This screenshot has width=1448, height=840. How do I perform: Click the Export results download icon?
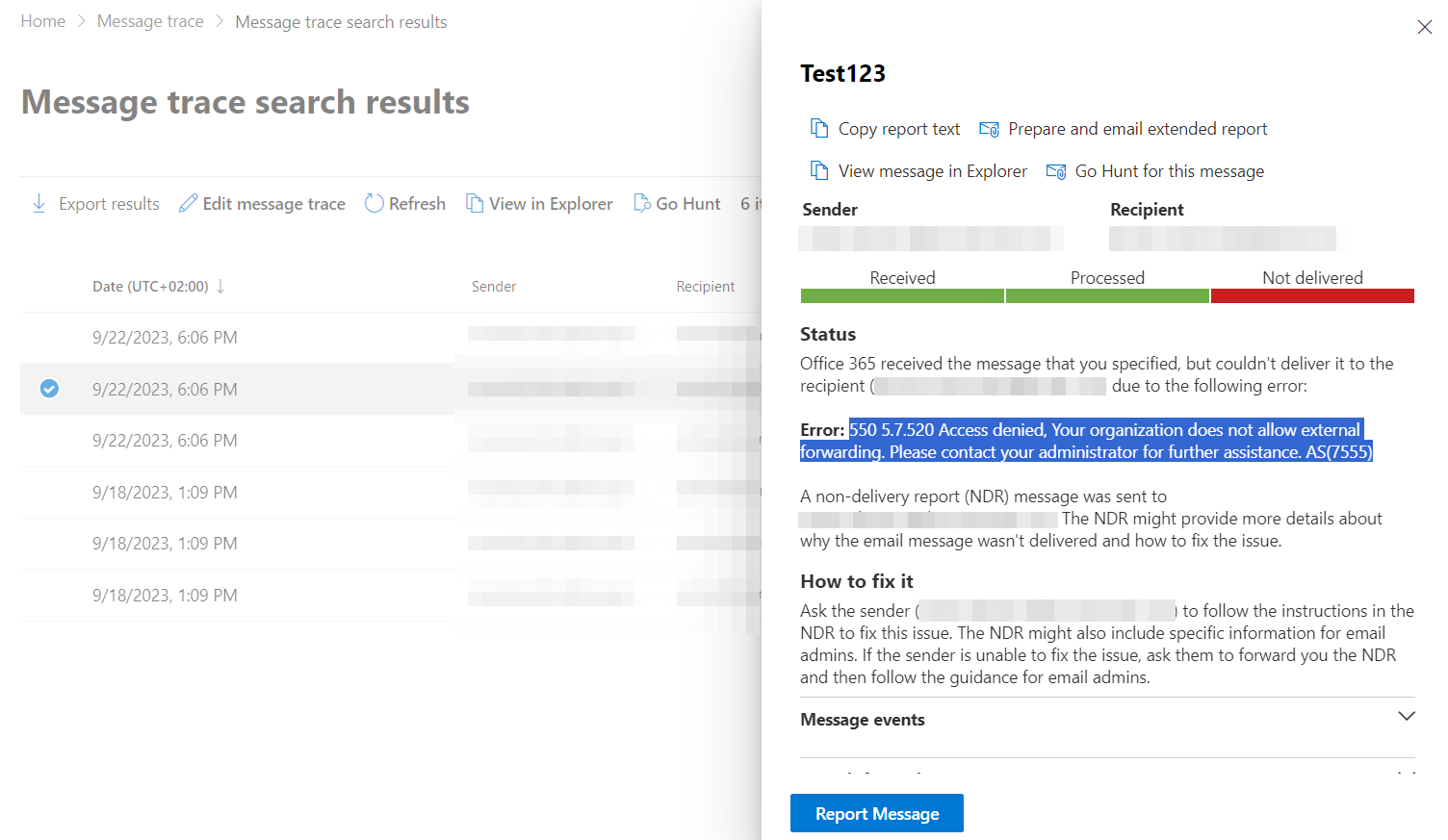pos(39,203)
